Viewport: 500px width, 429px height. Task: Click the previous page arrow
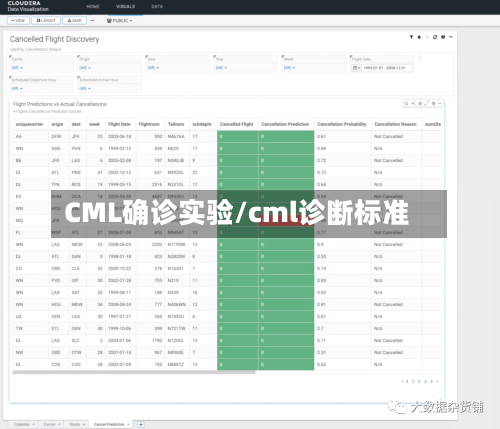point(403,381)
